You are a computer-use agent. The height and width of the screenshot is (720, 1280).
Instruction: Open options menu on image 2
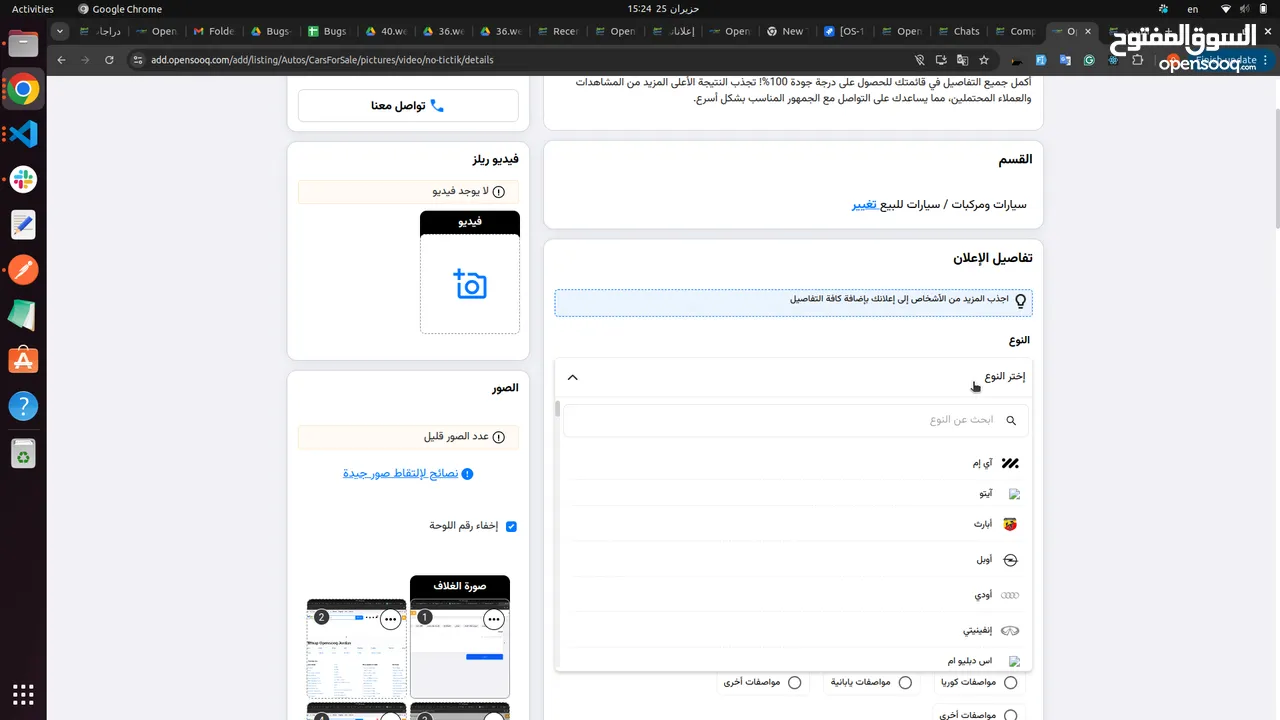(x=390, y=619)
